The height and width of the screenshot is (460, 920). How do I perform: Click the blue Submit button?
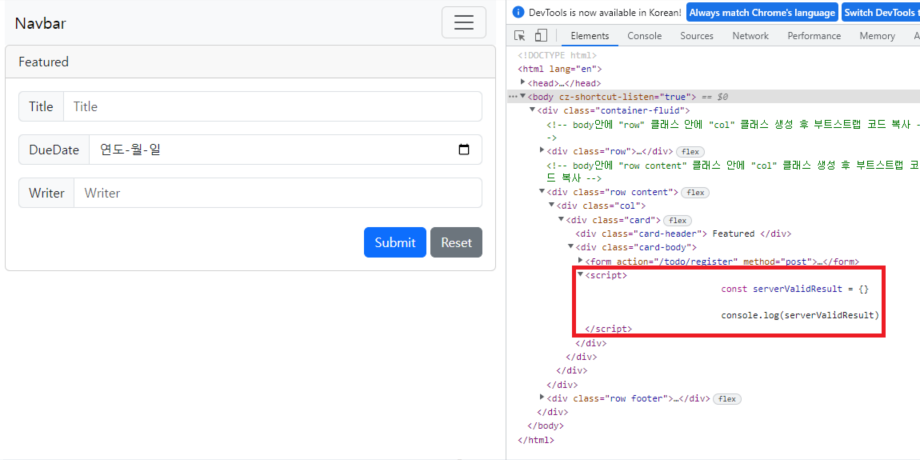(x=395, y=242)
